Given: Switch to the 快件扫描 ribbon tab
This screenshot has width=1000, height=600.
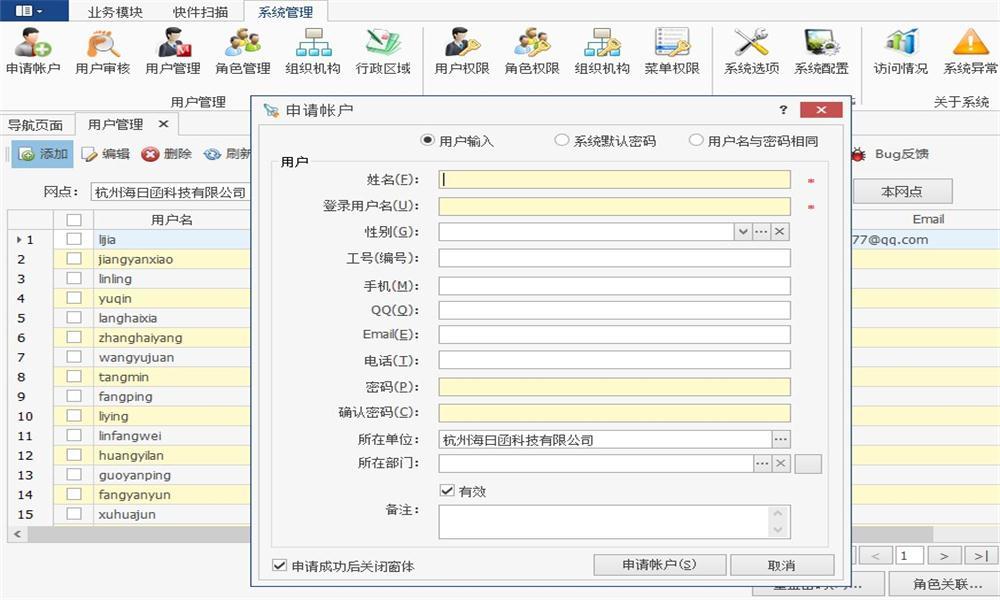Looking at the screenshot, I should [x=200, y=12].
